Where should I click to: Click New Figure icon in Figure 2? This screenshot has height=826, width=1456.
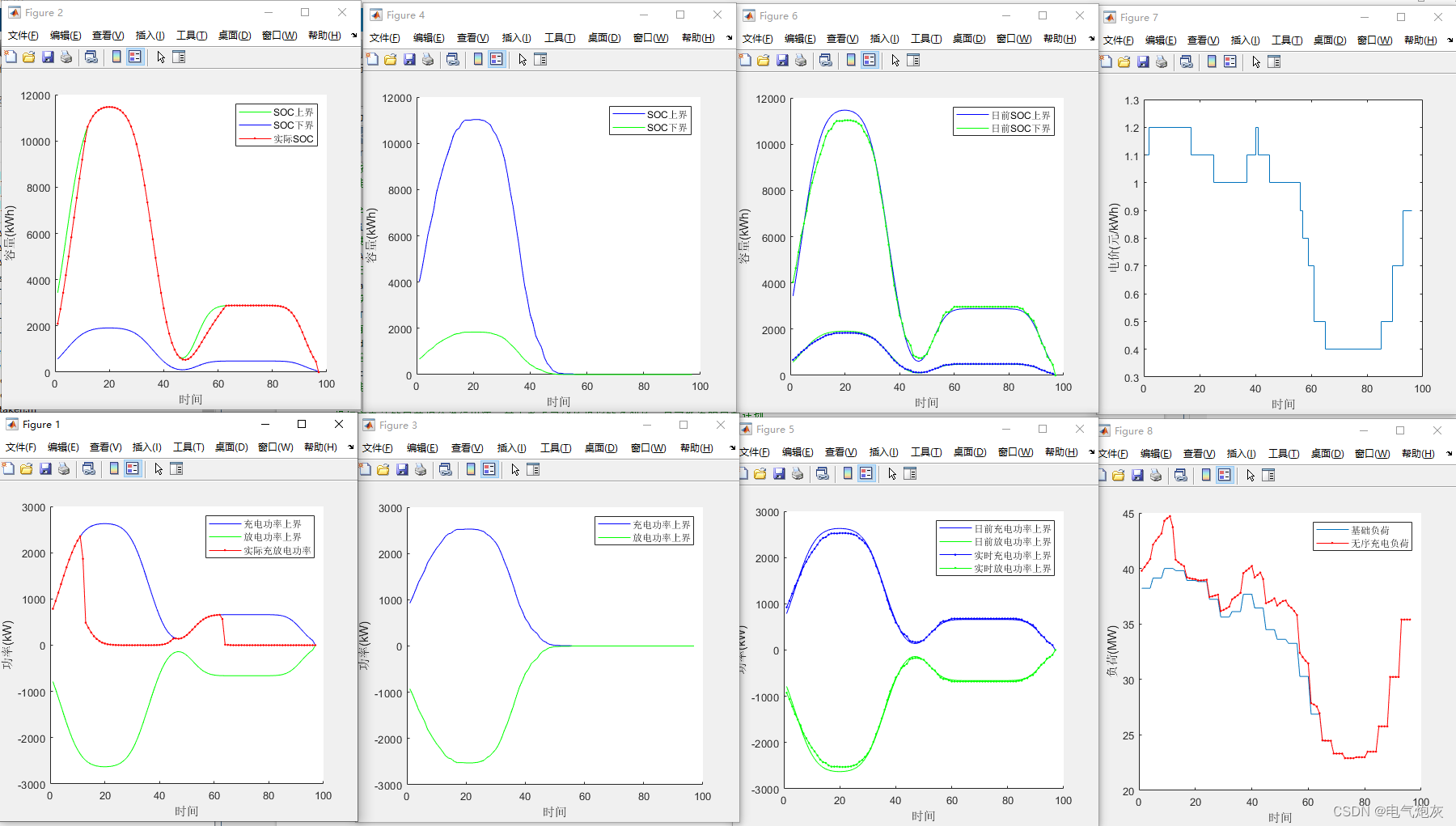[x=11, y=57]
